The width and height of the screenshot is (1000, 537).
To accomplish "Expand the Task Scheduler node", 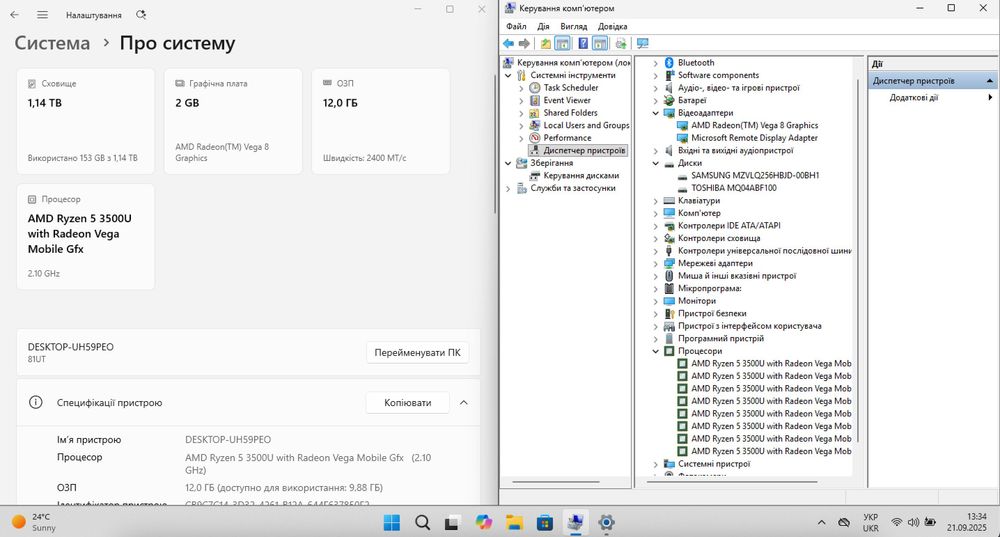I will click(x=521, y=88).
